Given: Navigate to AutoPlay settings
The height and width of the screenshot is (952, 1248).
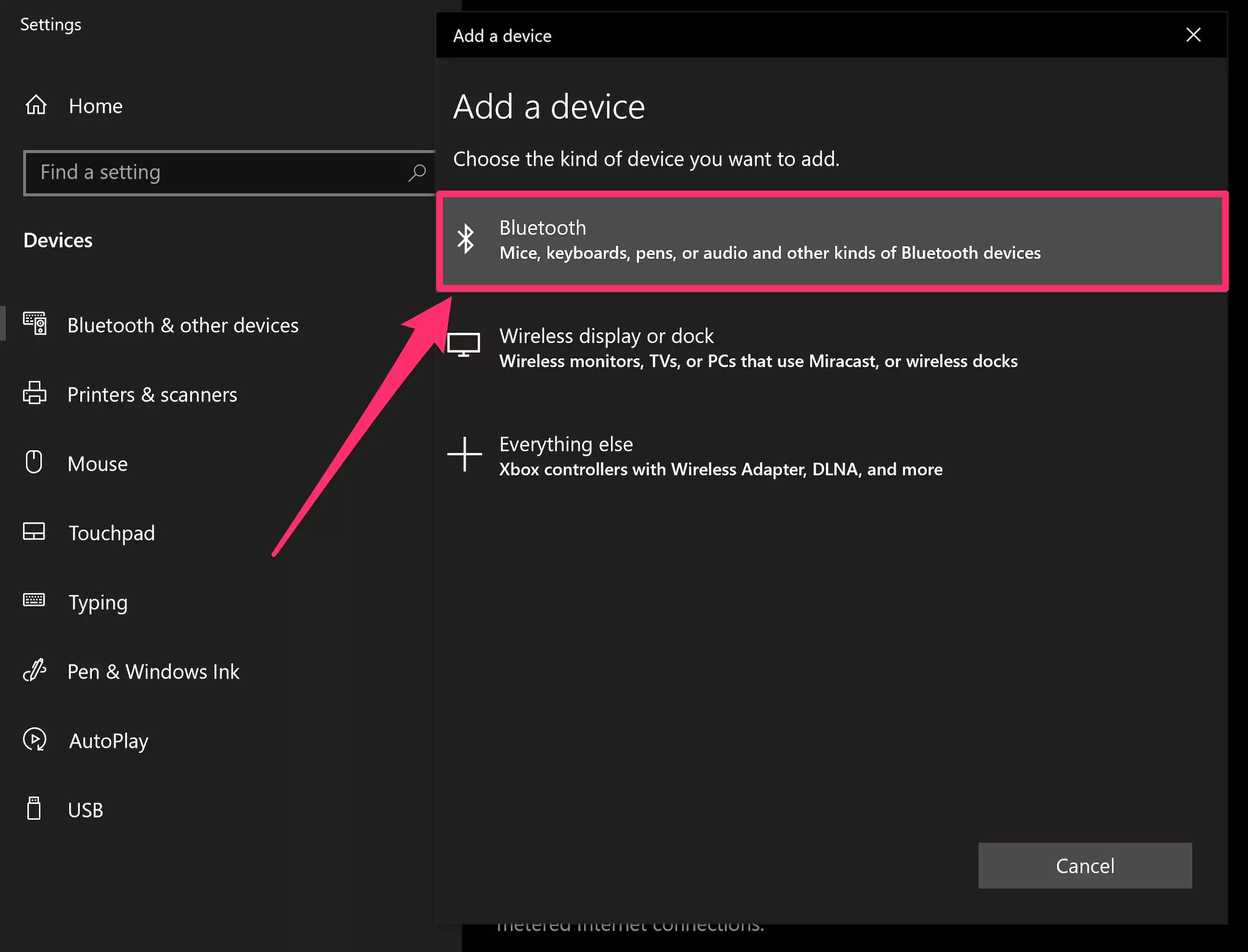Looking at the screenshot, I should [108, 741].
